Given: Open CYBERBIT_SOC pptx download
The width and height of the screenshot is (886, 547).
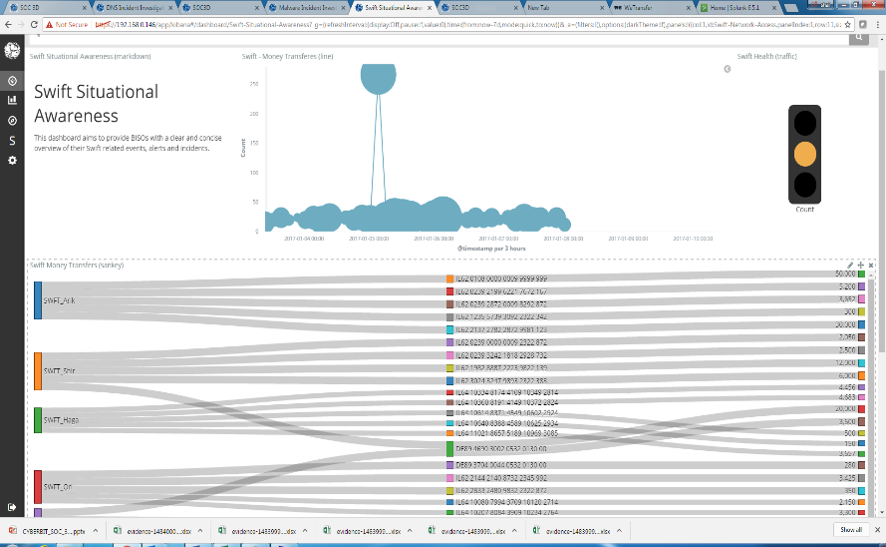Looking at the screenshot, I should click(47, 531).
